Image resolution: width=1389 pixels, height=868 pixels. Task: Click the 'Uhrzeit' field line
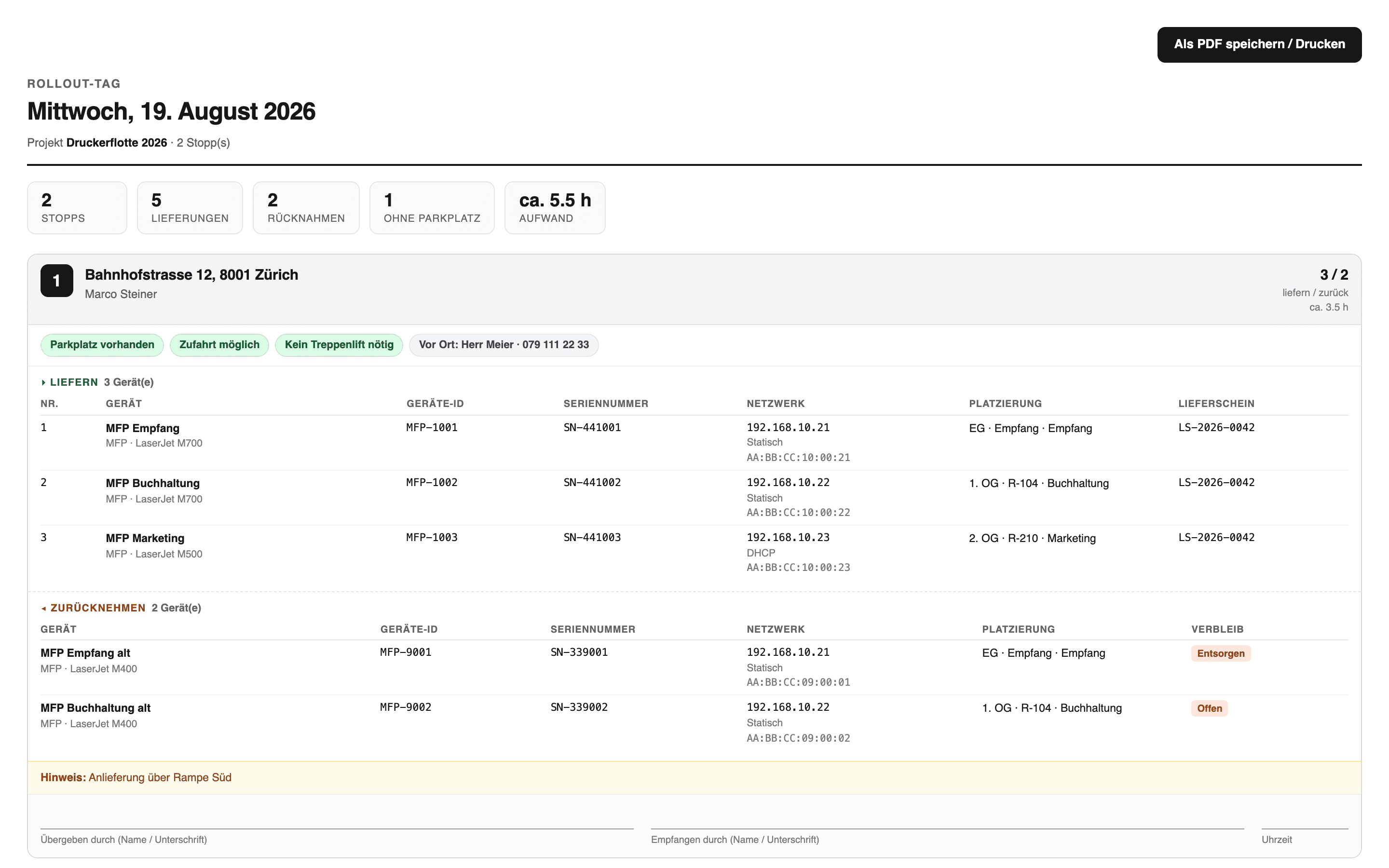tap(1305, 828)
